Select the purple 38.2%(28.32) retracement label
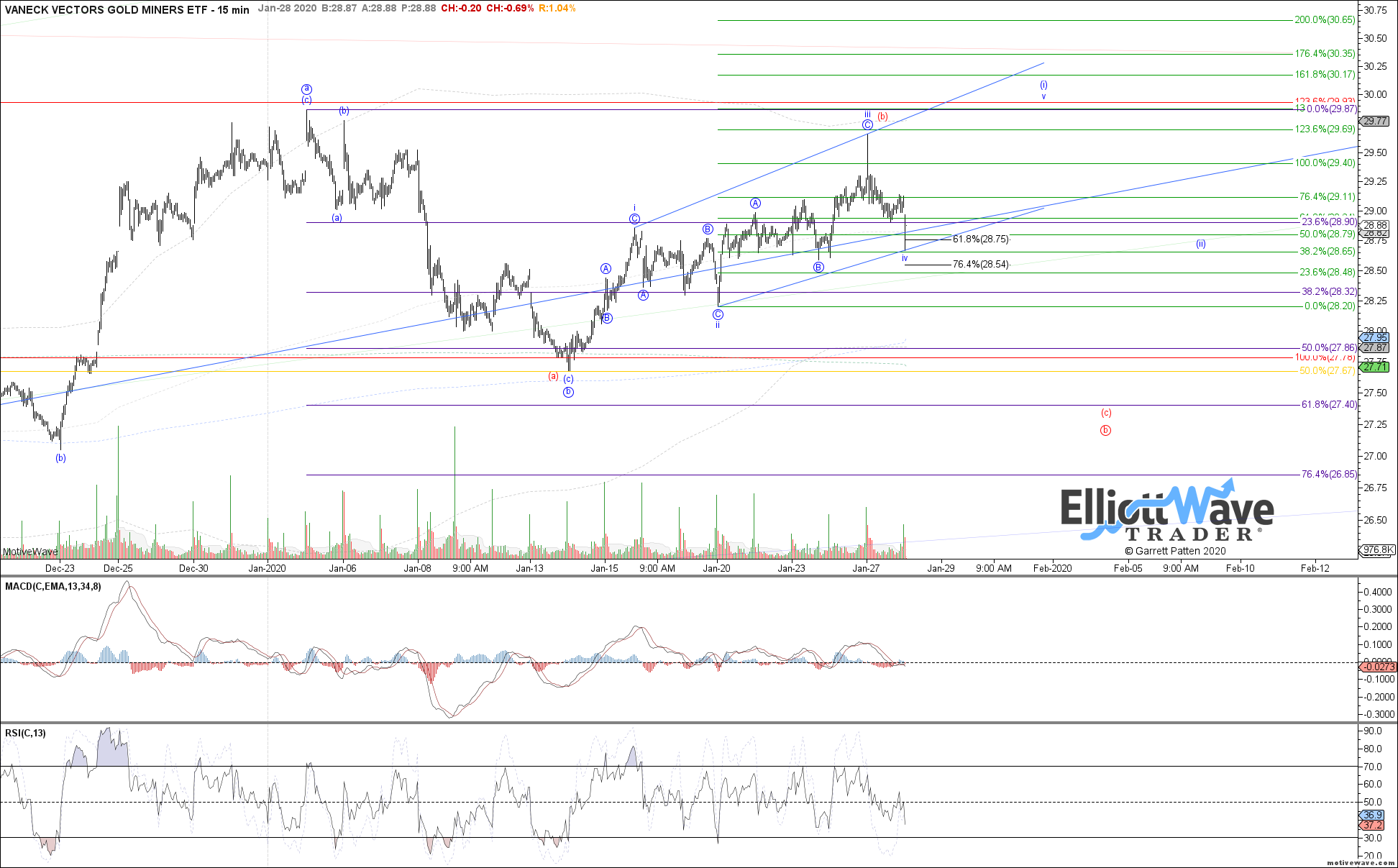1398x868 pixels. (1329, 292)
